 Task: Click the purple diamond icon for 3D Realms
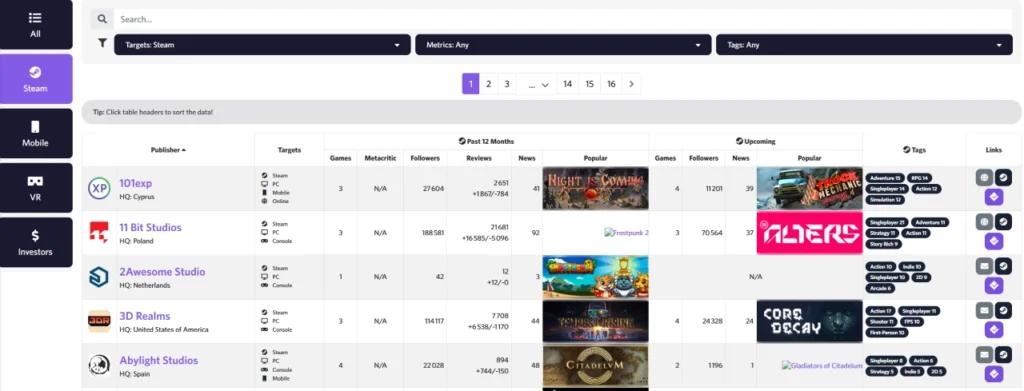(993, 330)
